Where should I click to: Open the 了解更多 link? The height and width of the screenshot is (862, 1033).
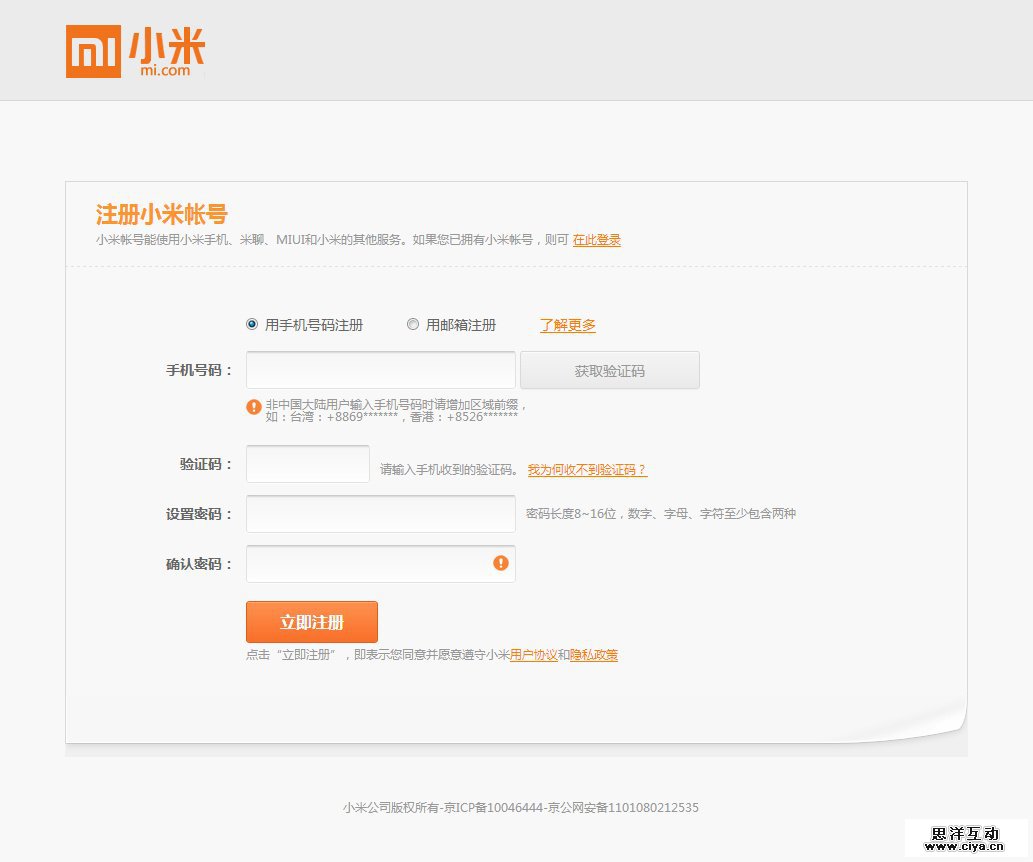(x=568, y=325)
